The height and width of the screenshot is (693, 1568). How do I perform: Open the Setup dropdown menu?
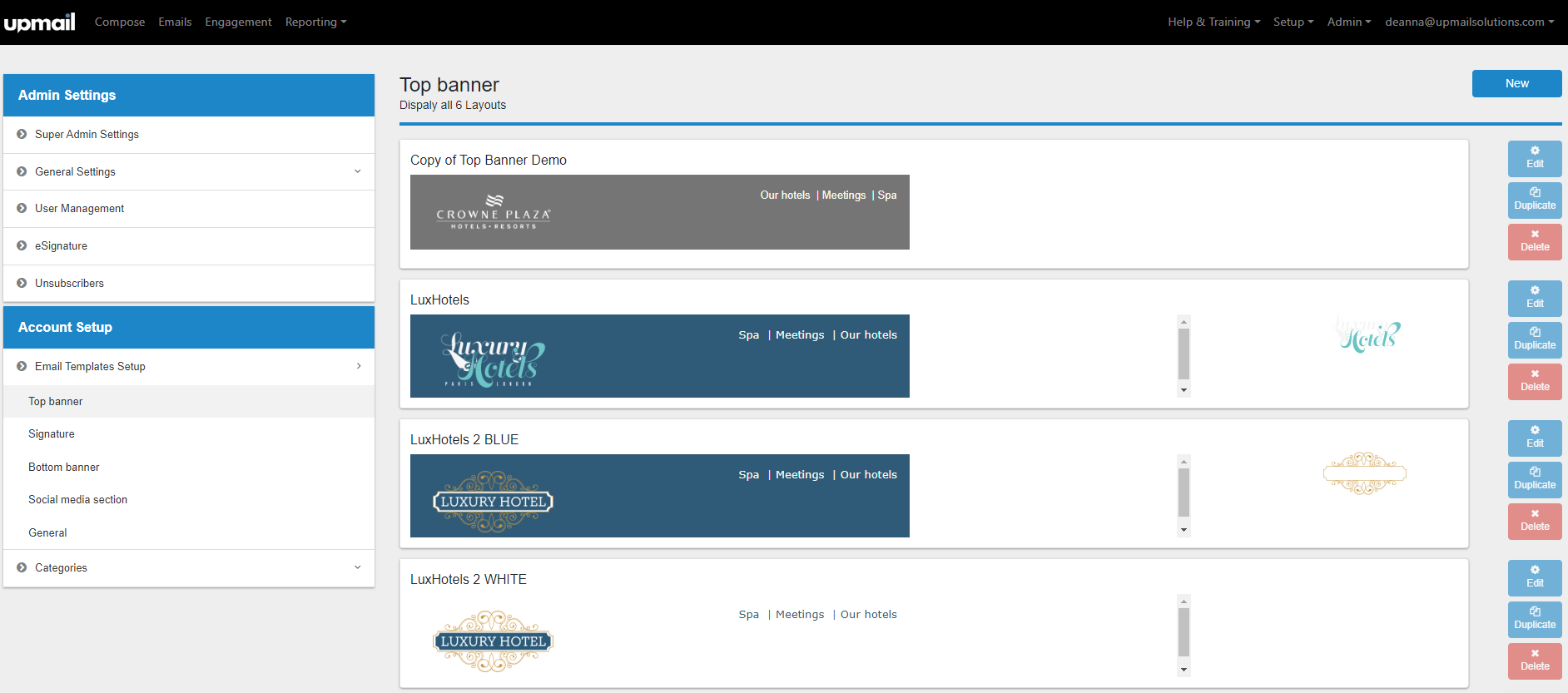[x=1293, y=22]
